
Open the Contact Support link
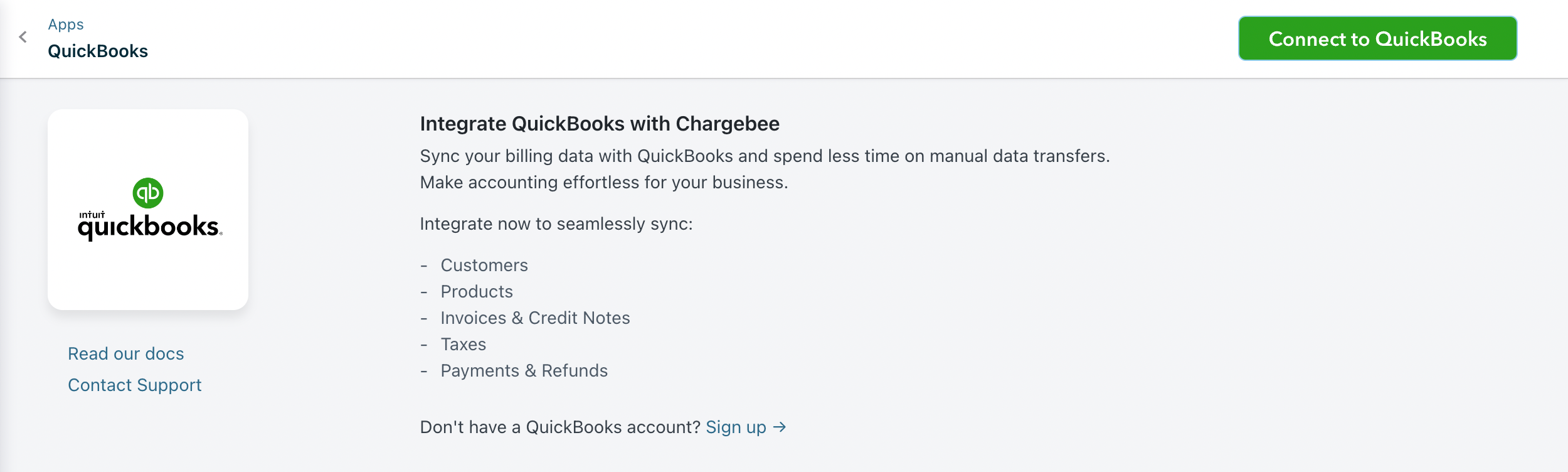(135, 385)
